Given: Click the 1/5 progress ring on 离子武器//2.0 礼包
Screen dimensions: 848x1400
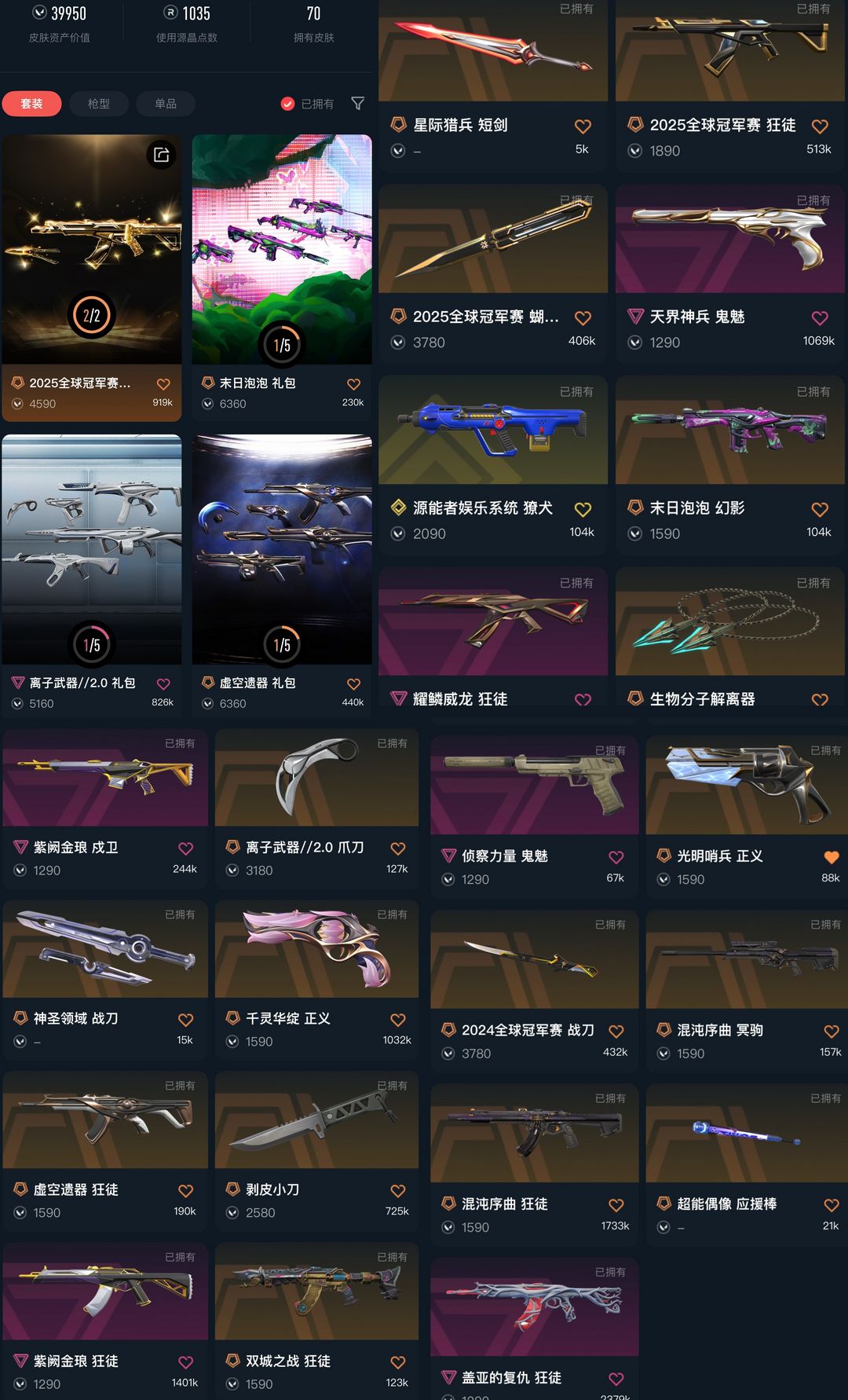Looking at the screenshot, I should click(92, 645).
